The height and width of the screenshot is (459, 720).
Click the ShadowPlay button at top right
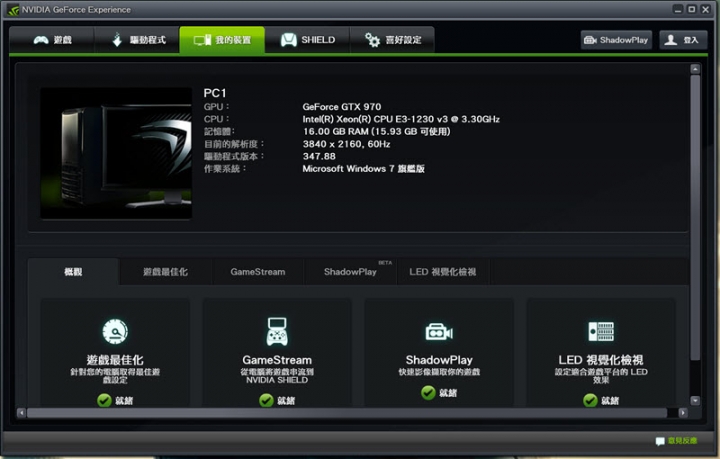coord(616,40)
